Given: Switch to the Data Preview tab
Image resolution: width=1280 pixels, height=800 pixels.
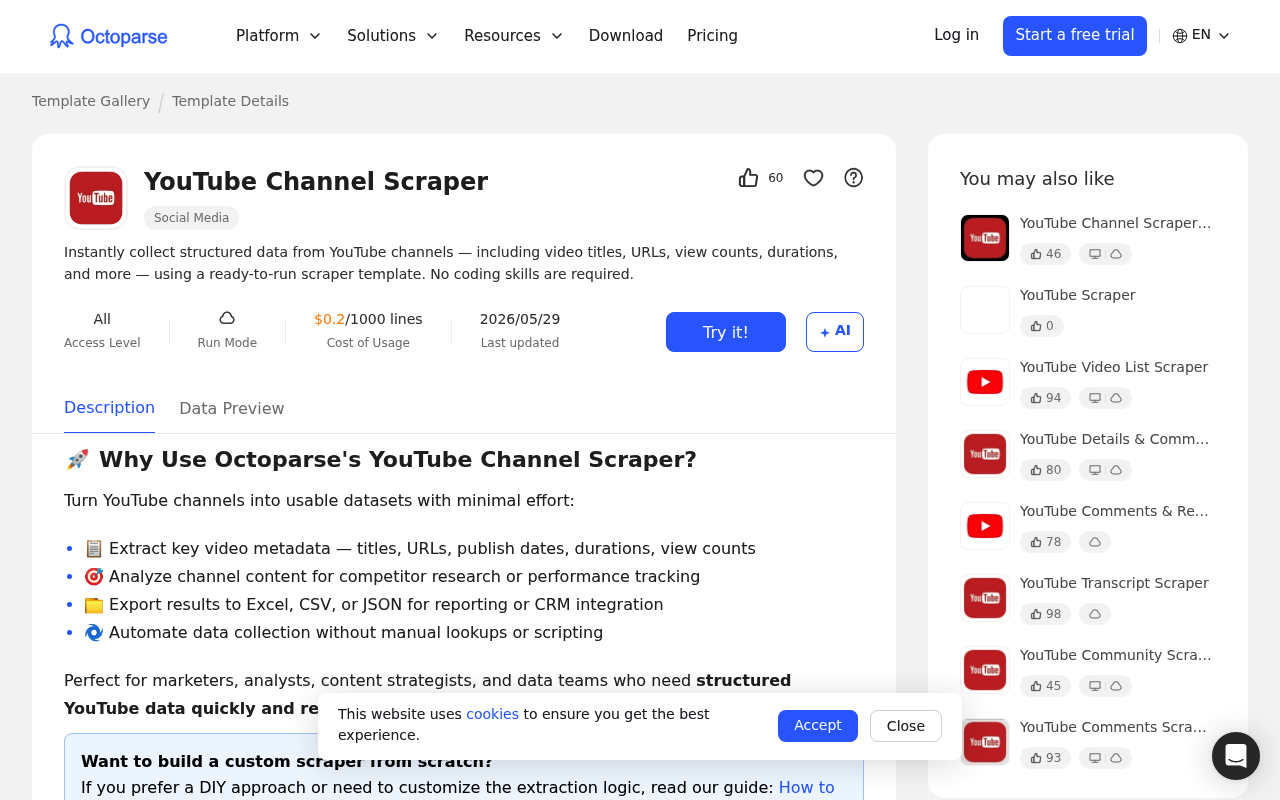Looking at the screenshot, I should [232, 408].
